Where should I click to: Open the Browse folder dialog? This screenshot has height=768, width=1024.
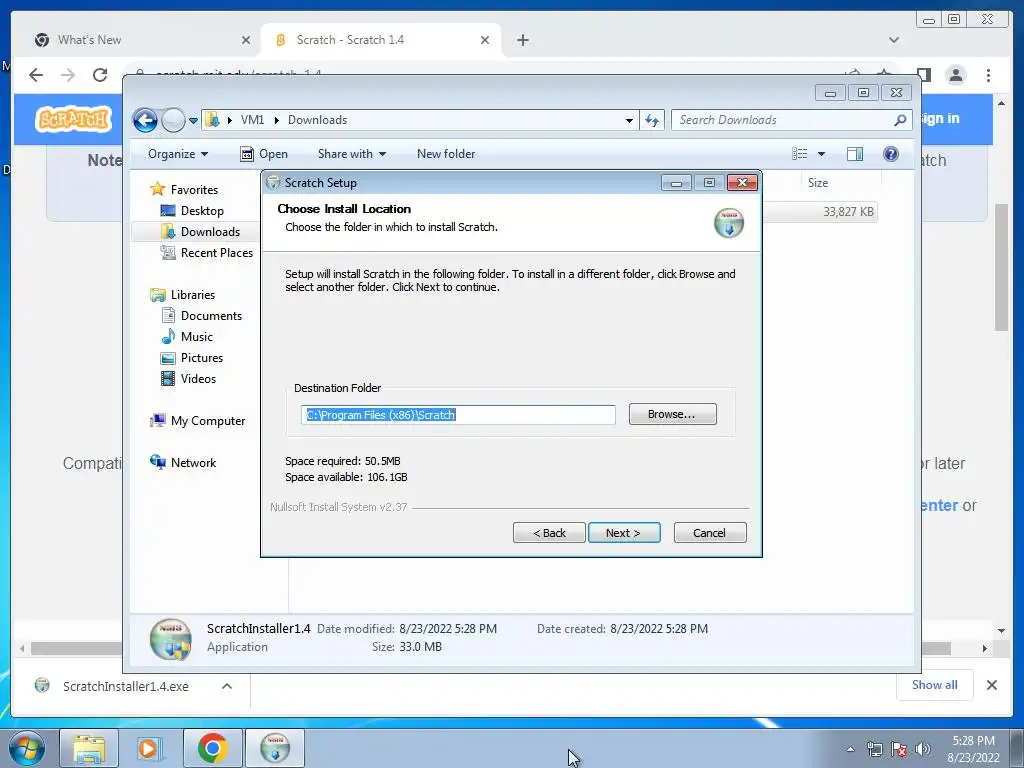pos(672,414)
